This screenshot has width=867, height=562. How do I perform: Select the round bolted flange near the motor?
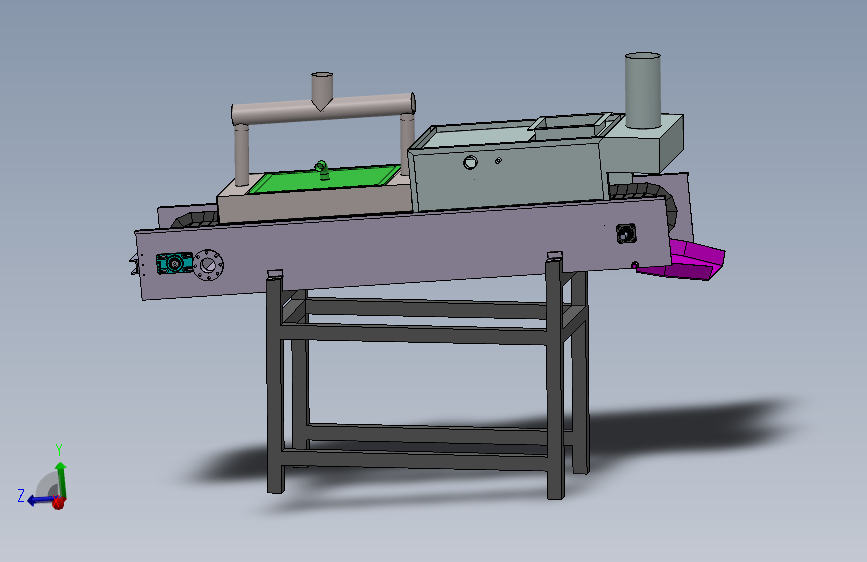[208, 265]
